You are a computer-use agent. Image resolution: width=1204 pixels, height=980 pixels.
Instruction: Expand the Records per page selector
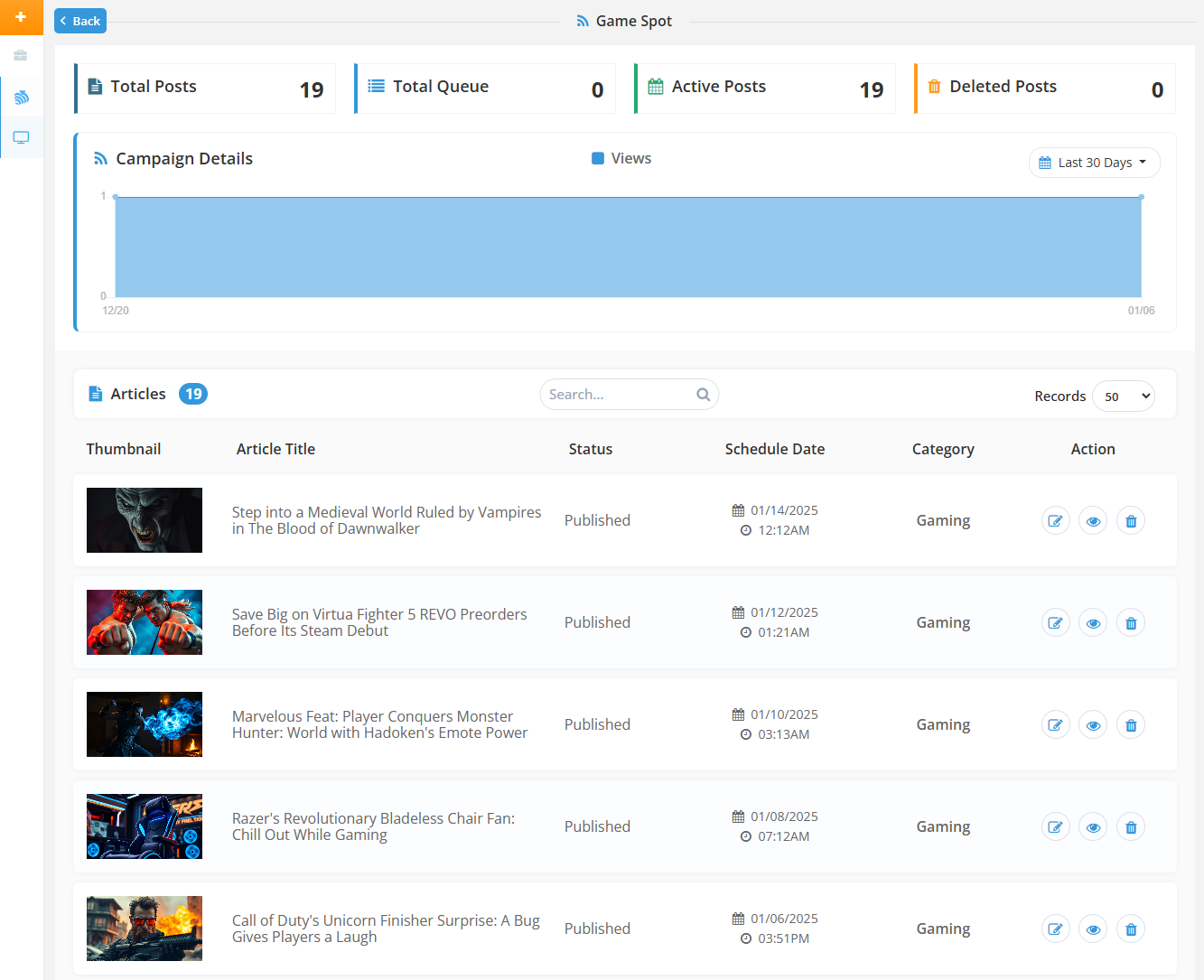pos(1123,397)
